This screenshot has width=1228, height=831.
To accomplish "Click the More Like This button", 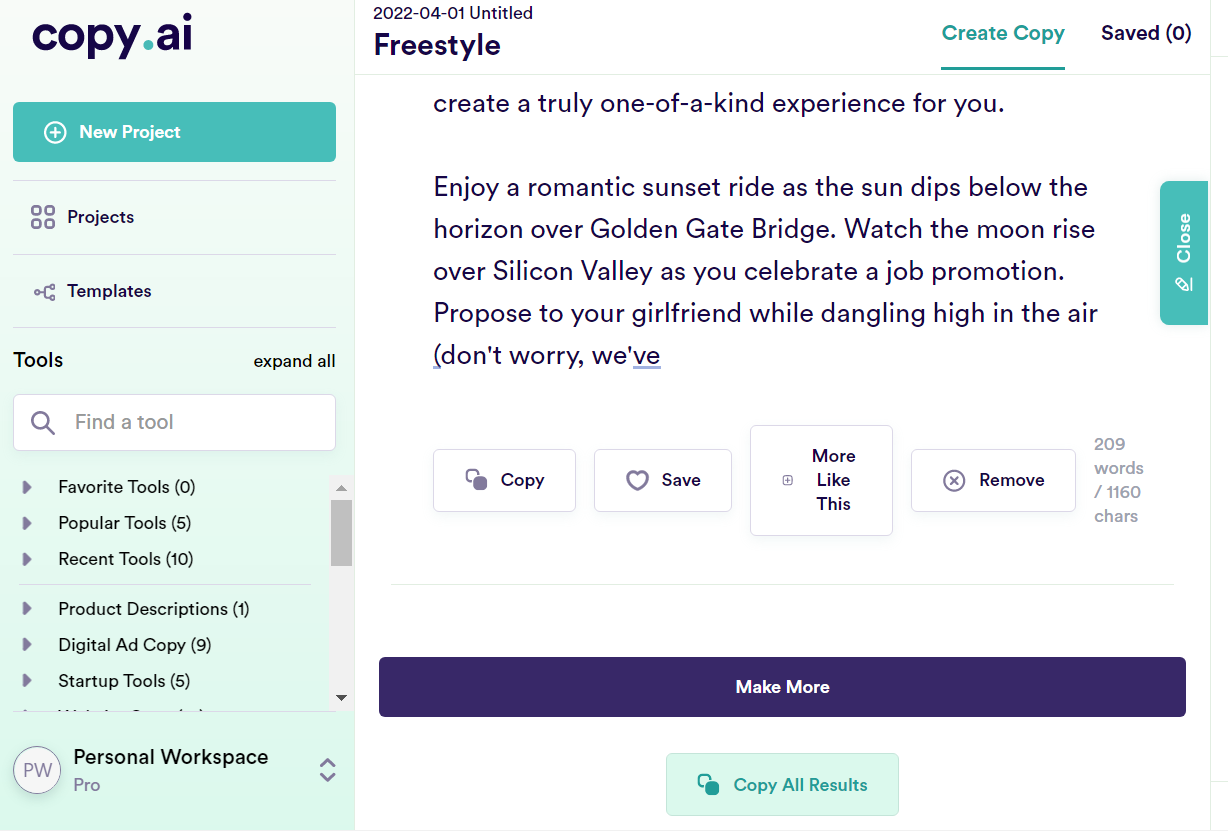I will click(x=821, y=481).
